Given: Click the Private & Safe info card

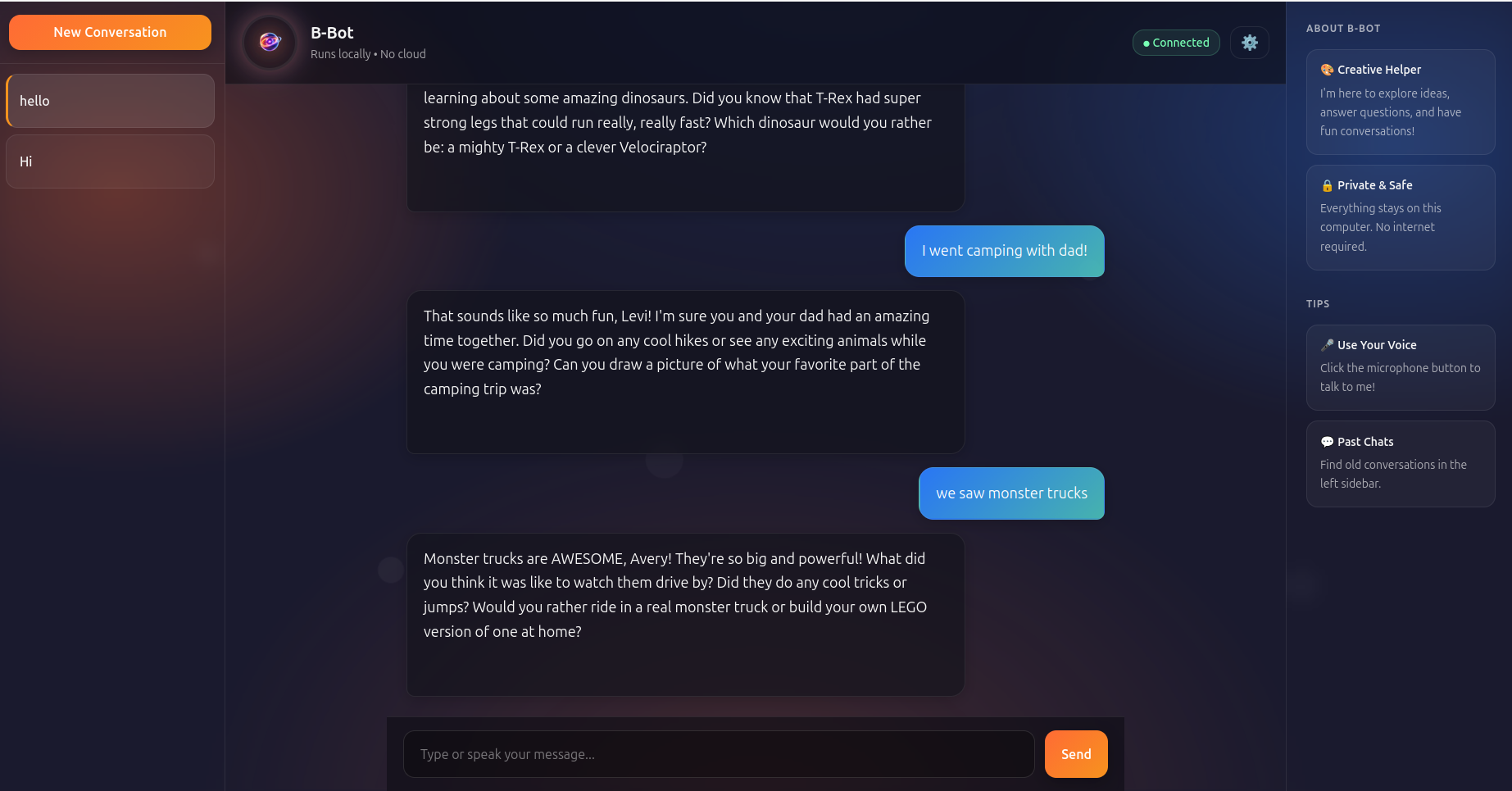Looking at the screenshot, I should coord(1401,216).
